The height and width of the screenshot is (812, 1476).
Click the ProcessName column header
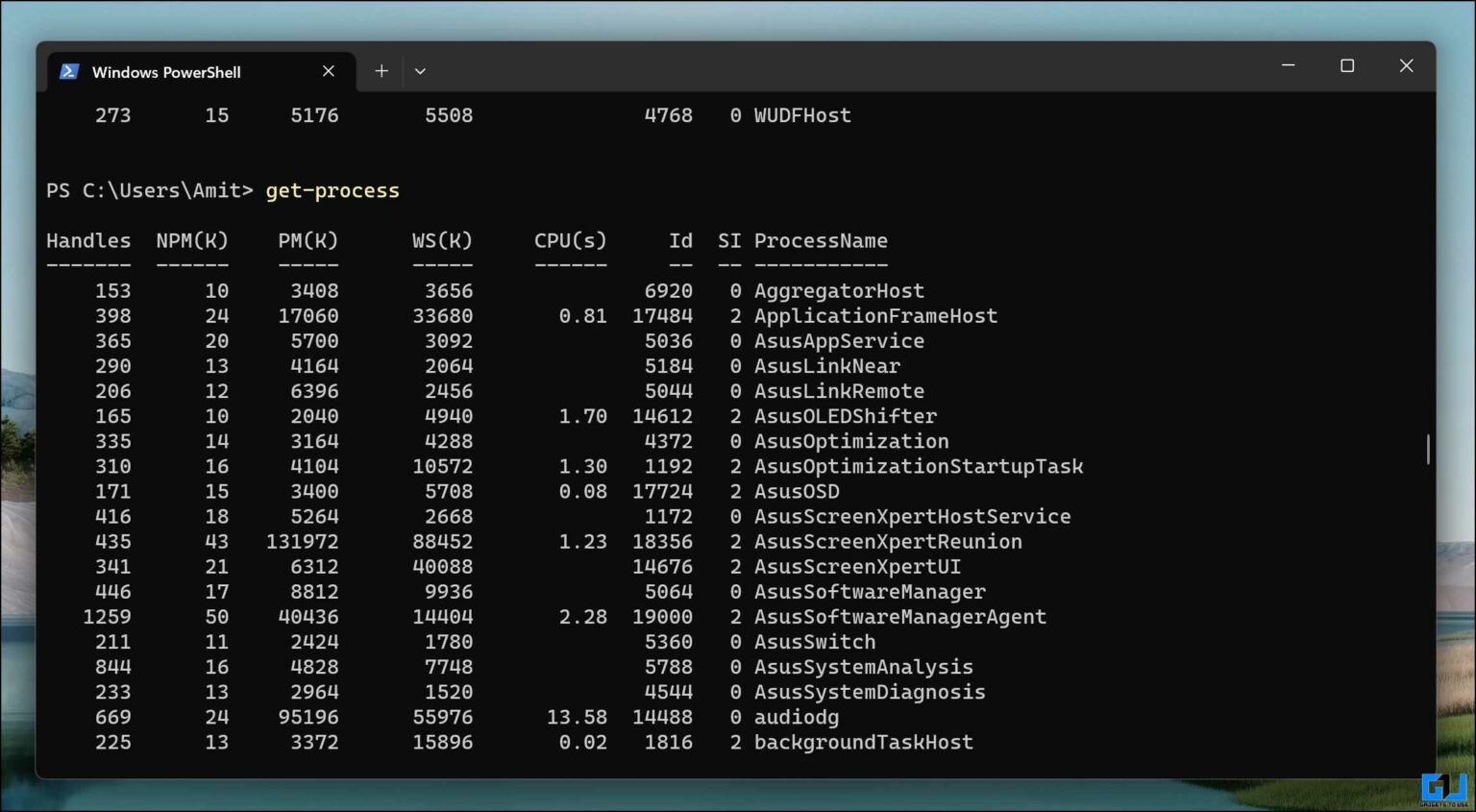click(821, 240)
